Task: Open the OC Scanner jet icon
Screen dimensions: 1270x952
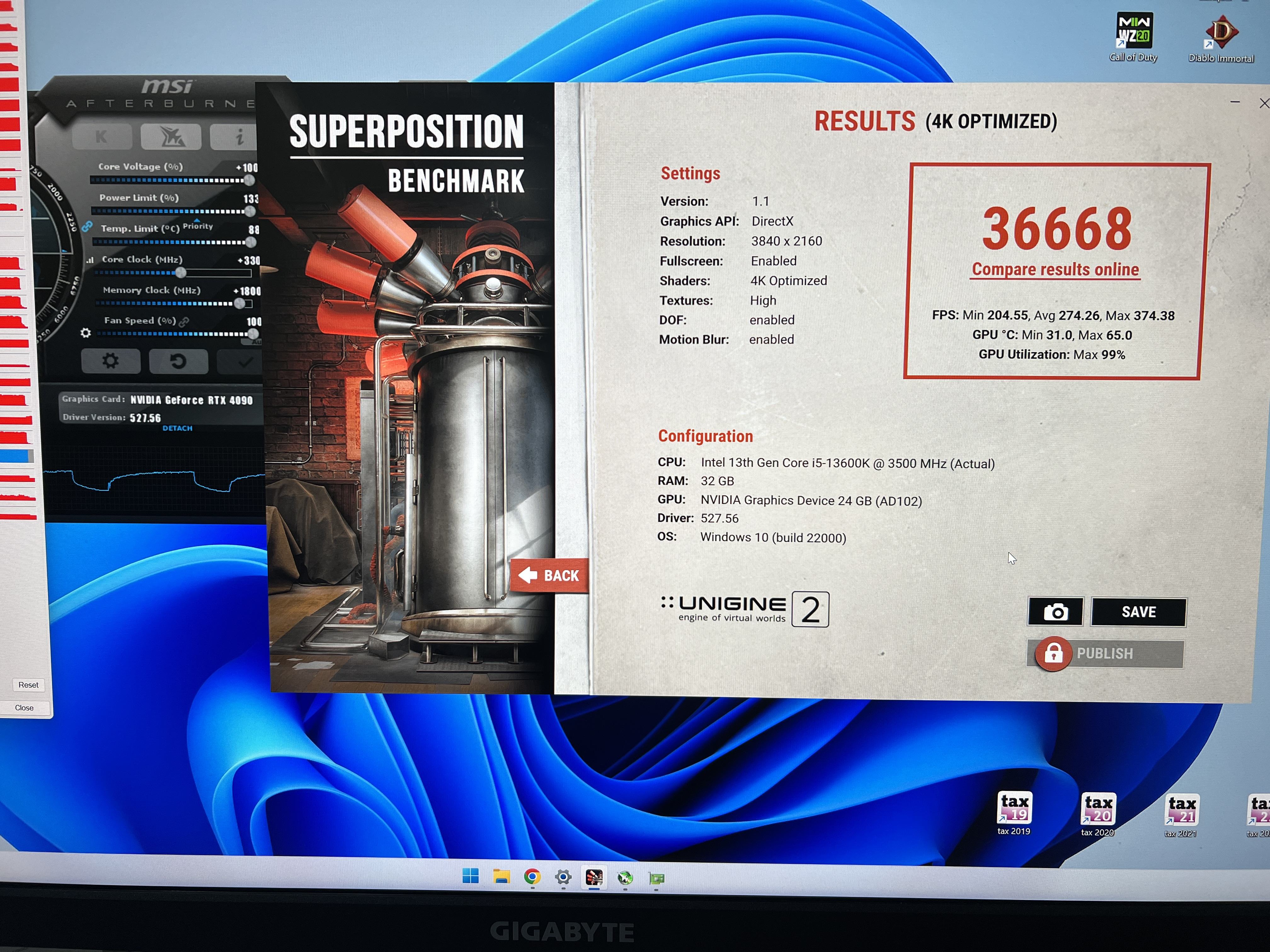Action: [171, 137]
